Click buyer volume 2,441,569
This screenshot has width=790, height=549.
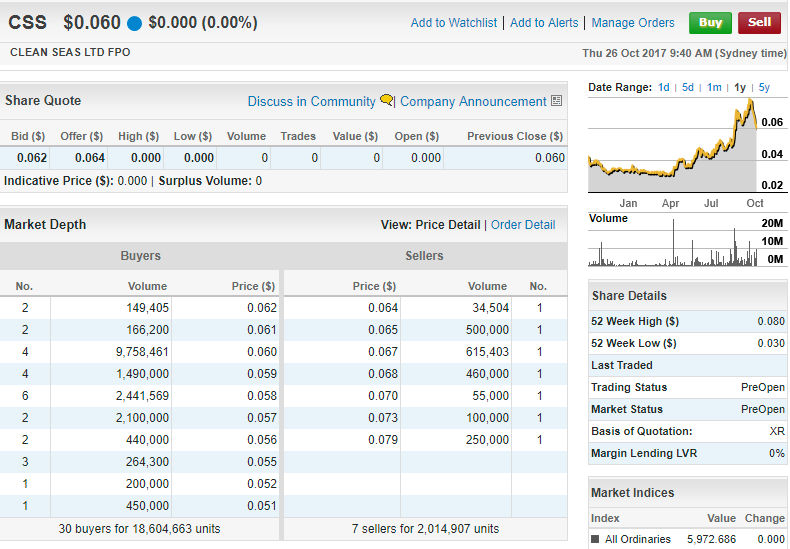click(142, 396)
